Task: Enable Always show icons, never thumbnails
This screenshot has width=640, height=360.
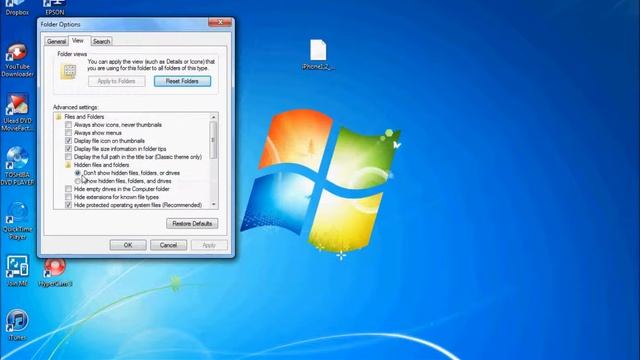Action: [69, 125]
